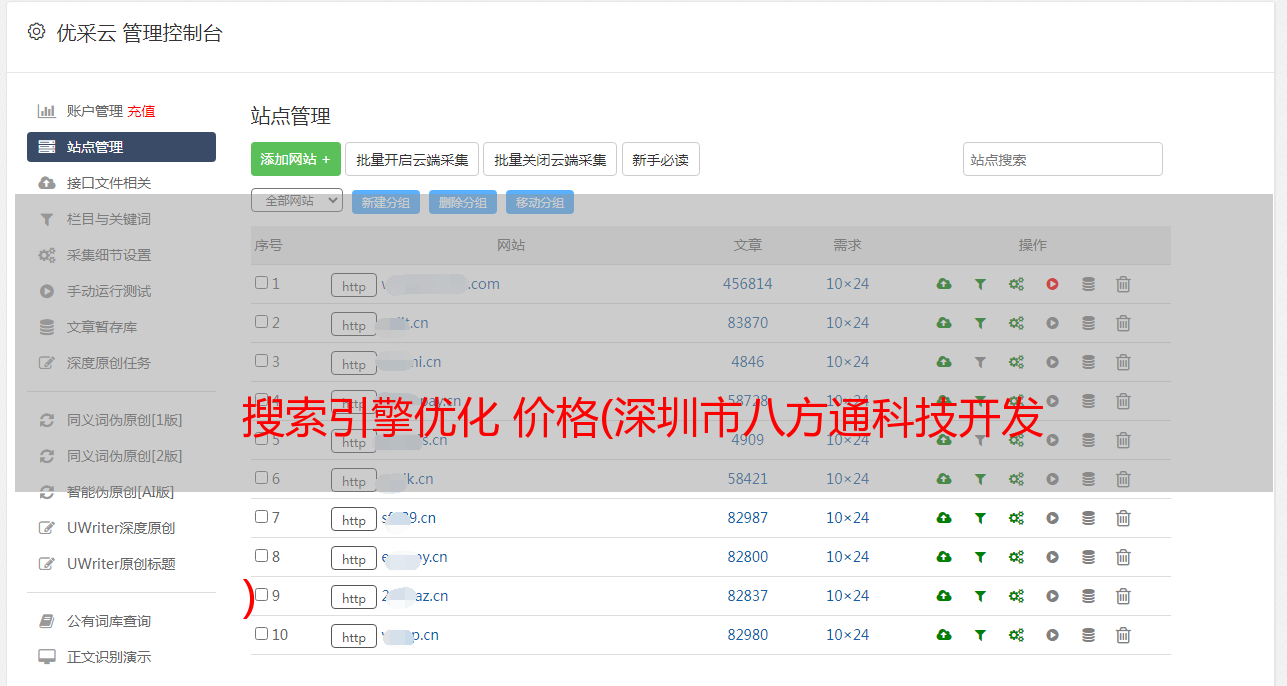The width and height of the screenshot is (1287, 686).
Task: Click the 10×24 demand value in row 10
Action: tap(848, 635)
